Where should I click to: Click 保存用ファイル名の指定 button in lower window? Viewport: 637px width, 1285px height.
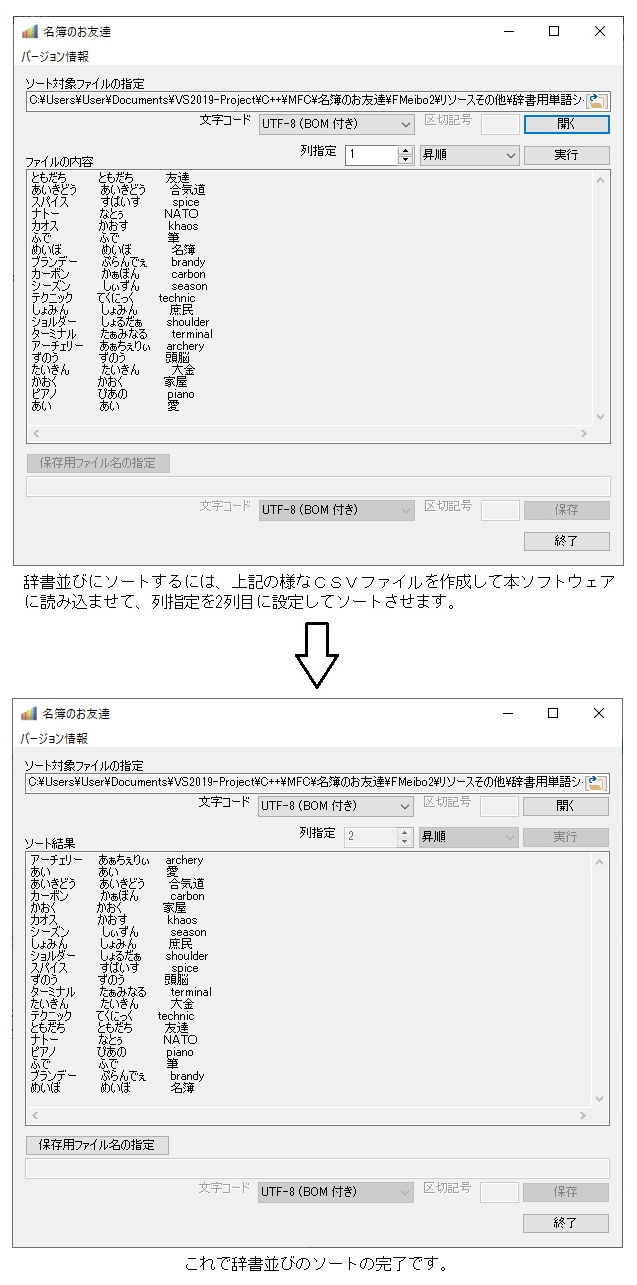pyautogui.click(x=97, y=1145)
